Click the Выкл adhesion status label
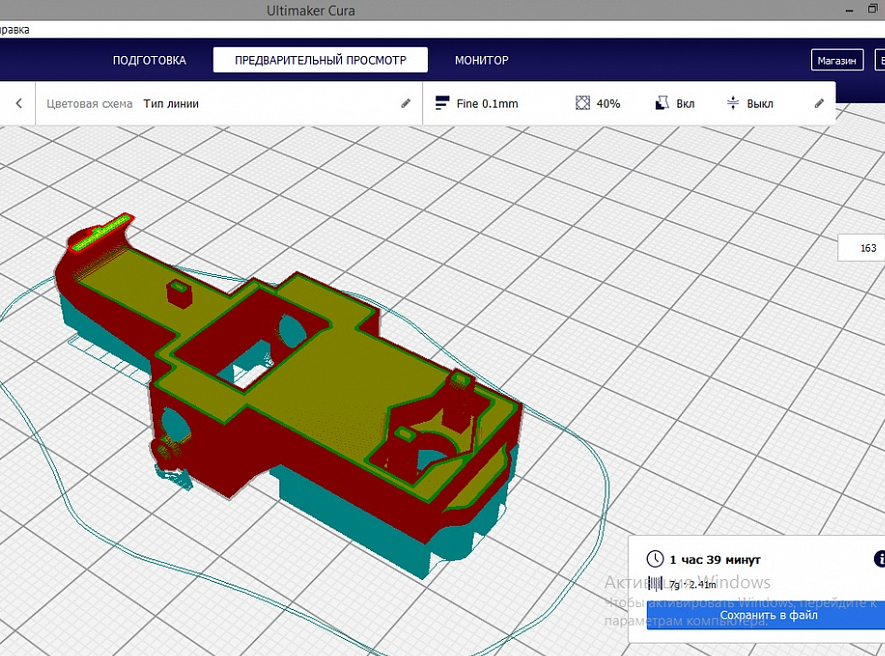The width and height of the screenshot is (885, 656). coord(760,103)
